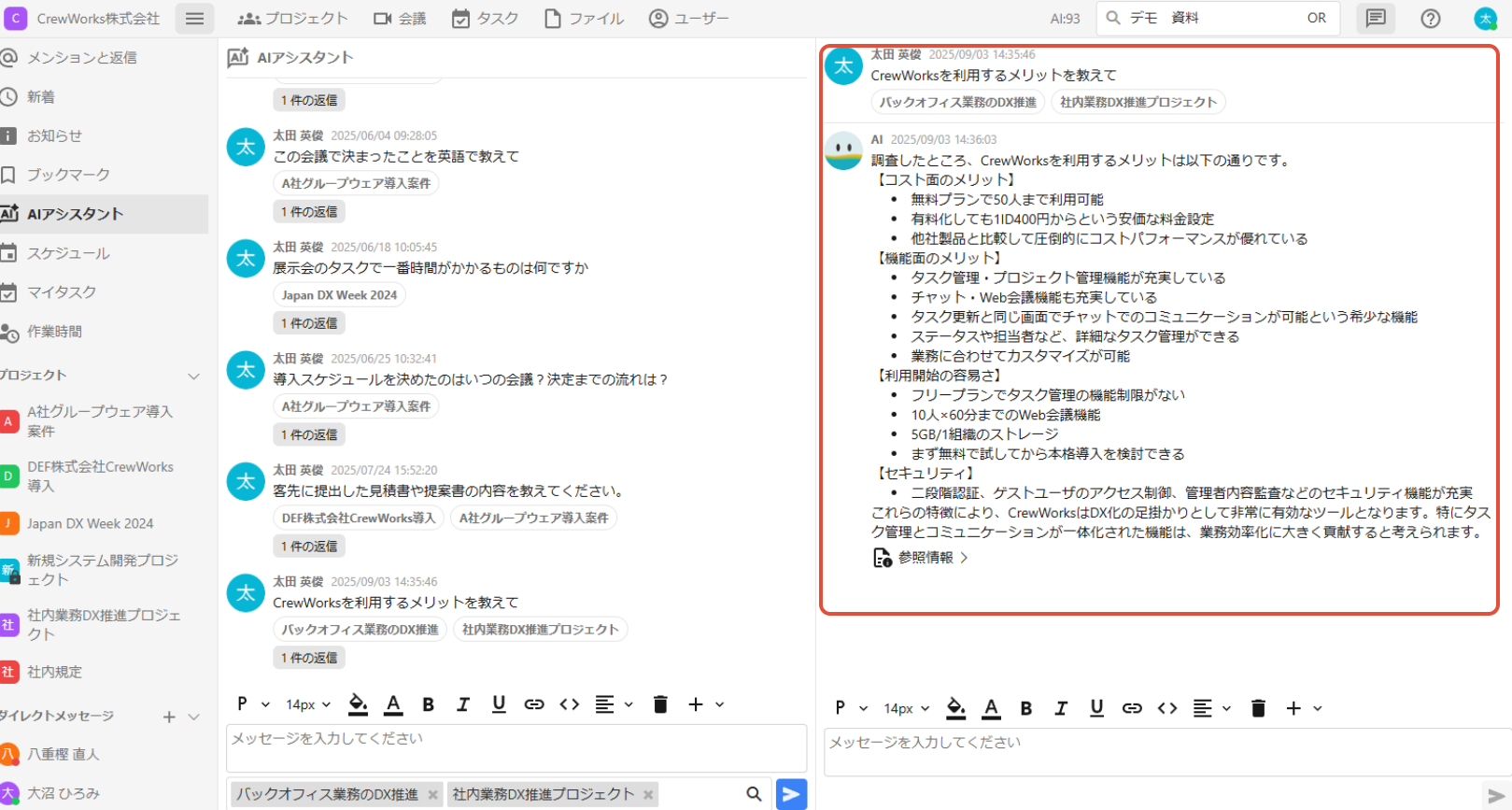
Task: Open the user avatar in top right corner
Action: pos(1485,19)
